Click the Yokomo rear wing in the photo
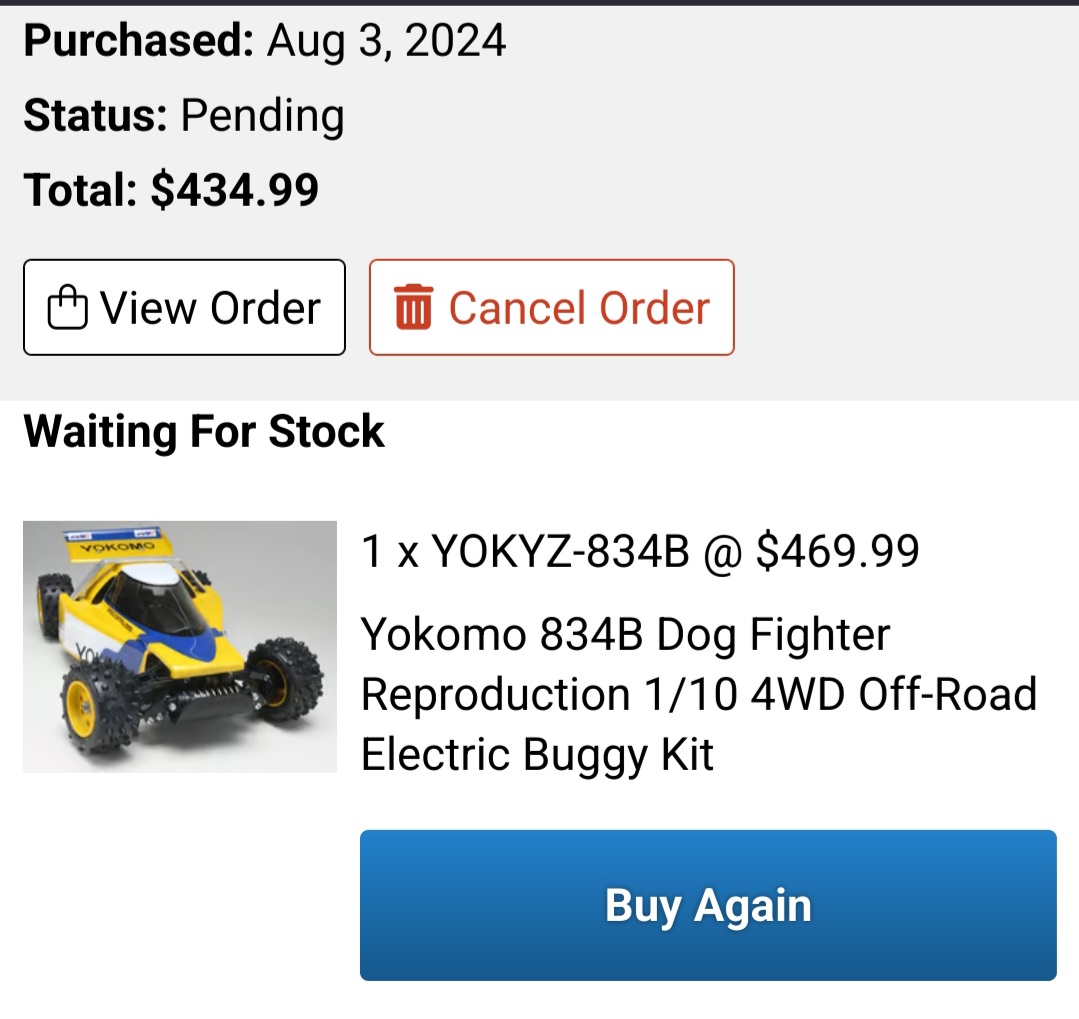Viewport: 1079px width, 1019px height. [x=115, y=544]
